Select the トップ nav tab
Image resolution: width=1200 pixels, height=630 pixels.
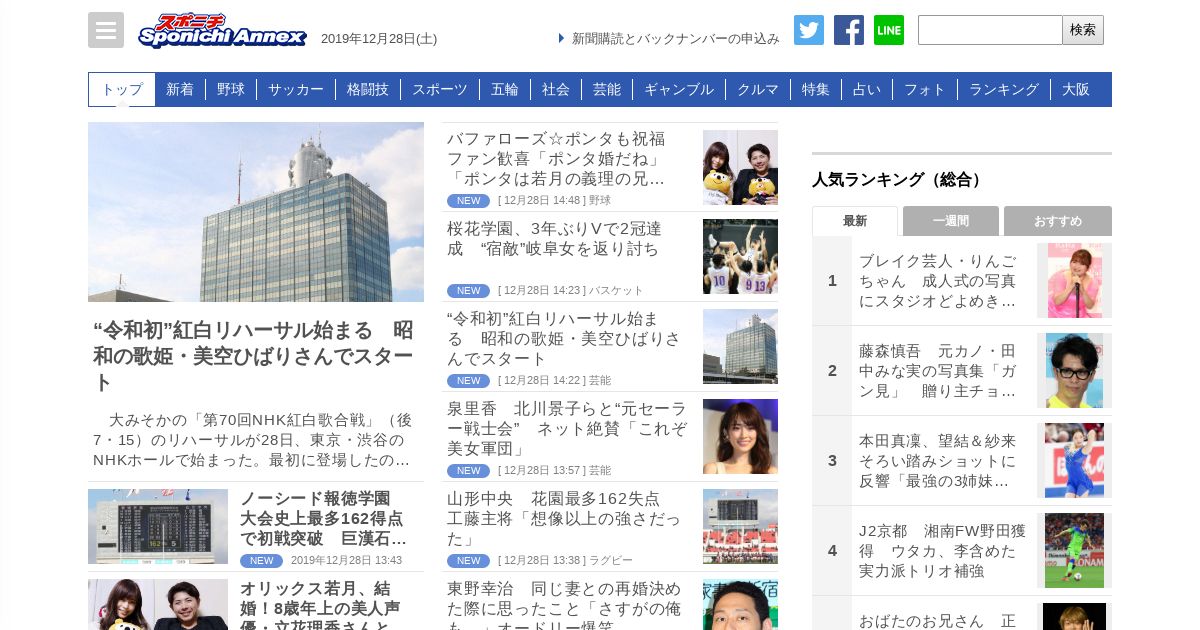coord(122,89)
